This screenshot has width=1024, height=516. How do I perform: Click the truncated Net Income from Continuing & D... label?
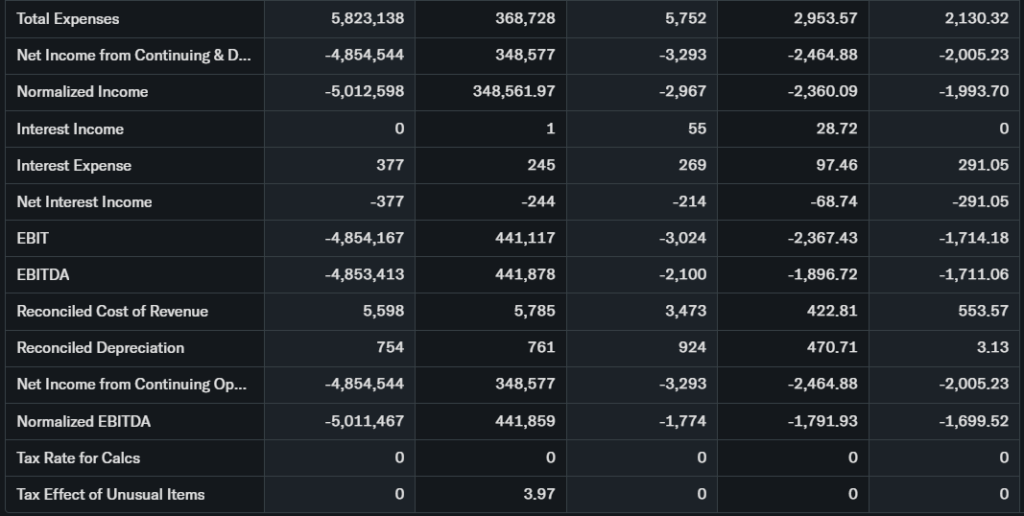click(x=134, y=55)
